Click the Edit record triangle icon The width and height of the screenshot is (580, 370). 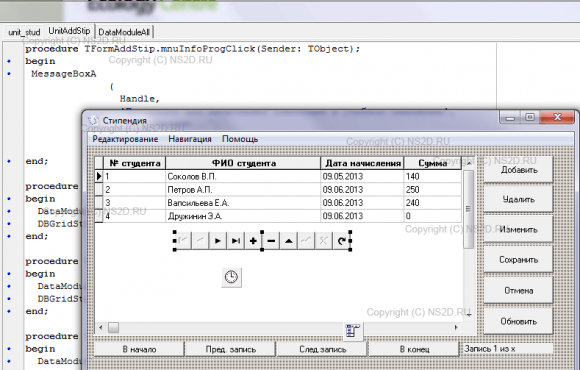(289, 241)
